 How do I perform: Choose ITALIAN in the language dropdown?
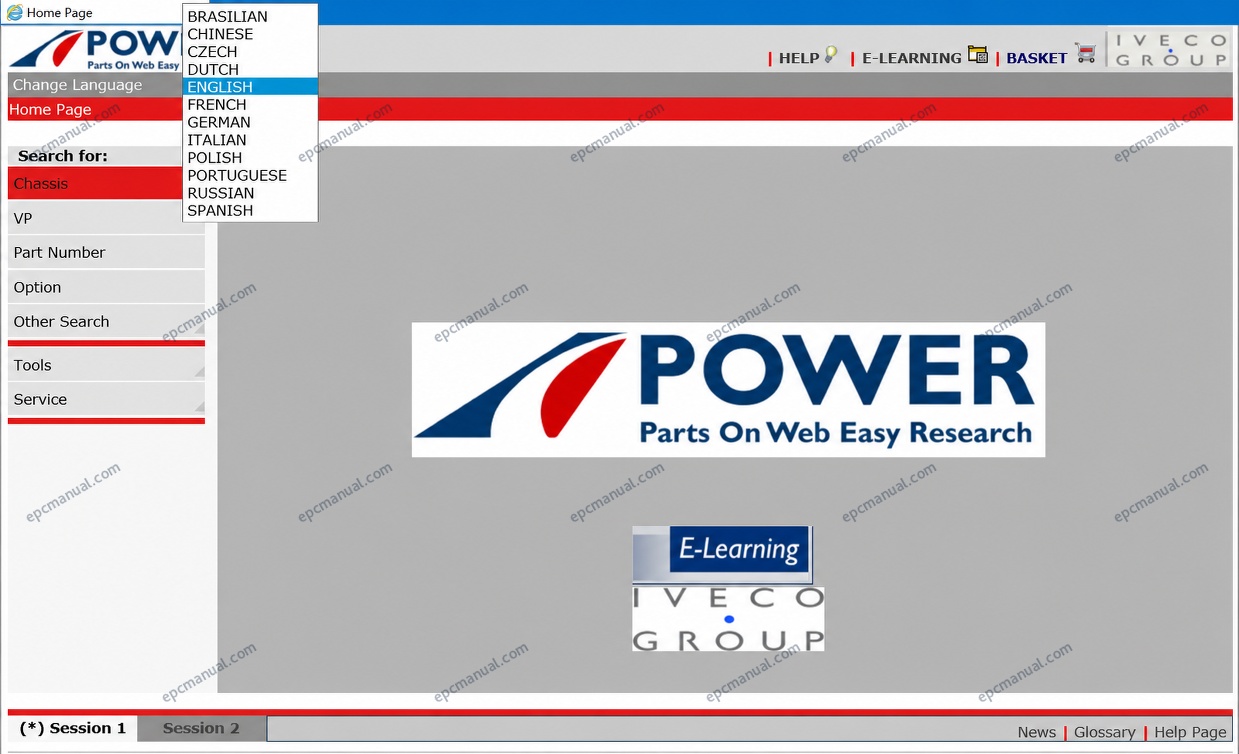pos(217,140)
